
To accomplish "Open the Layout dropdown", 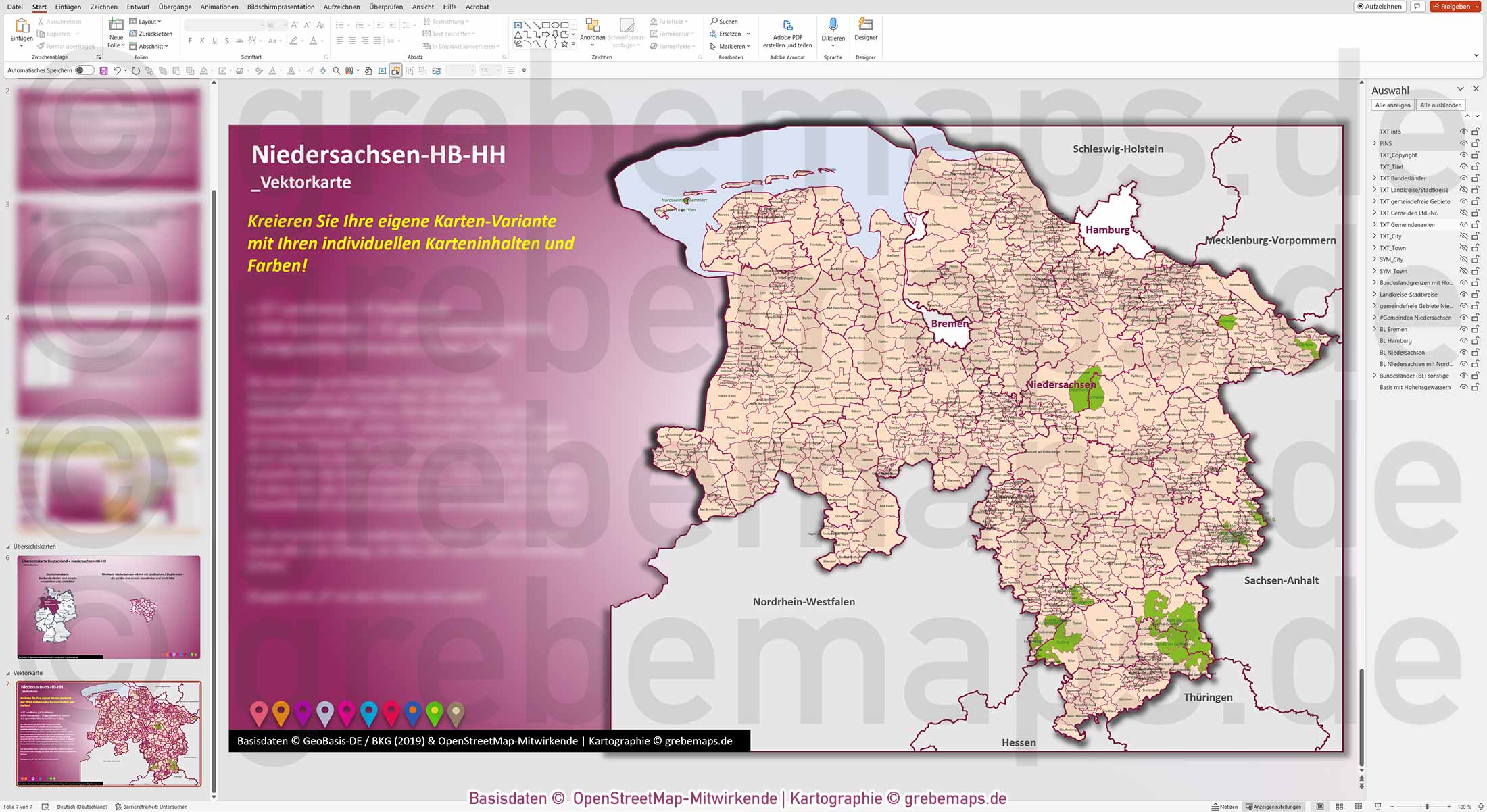I will pos(147,21).
